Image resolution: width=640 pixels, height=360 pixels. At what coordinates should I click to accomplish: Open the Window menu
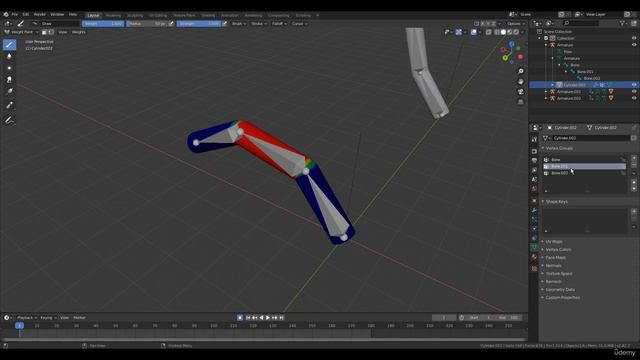point(57,14)
